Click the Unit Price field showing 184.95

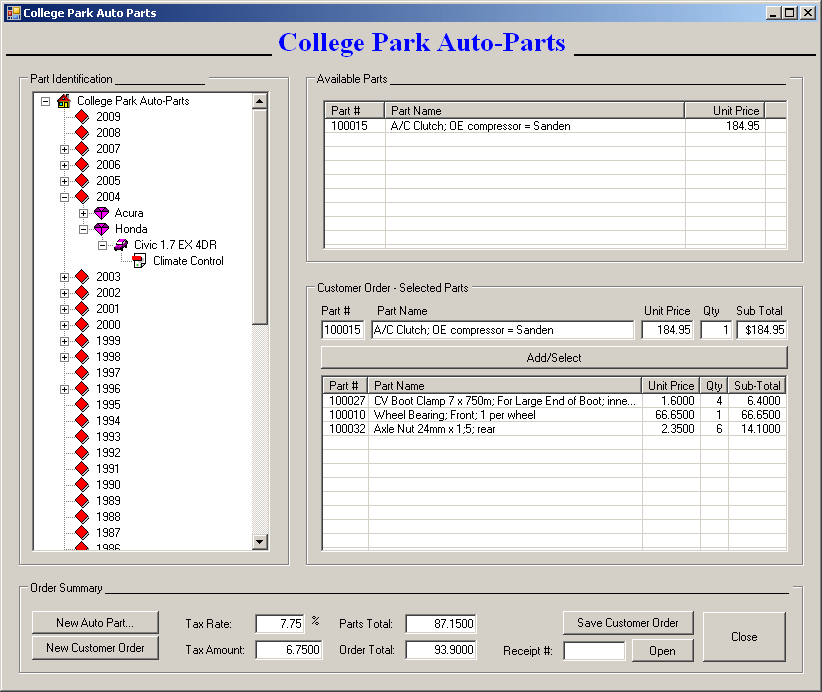(667, 330)
